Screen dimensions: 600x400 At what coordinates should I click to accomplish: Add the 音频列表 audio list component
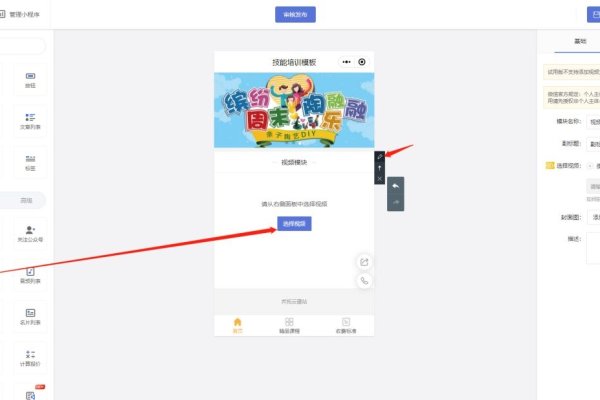pyautogui.click(x=31, y=275)
